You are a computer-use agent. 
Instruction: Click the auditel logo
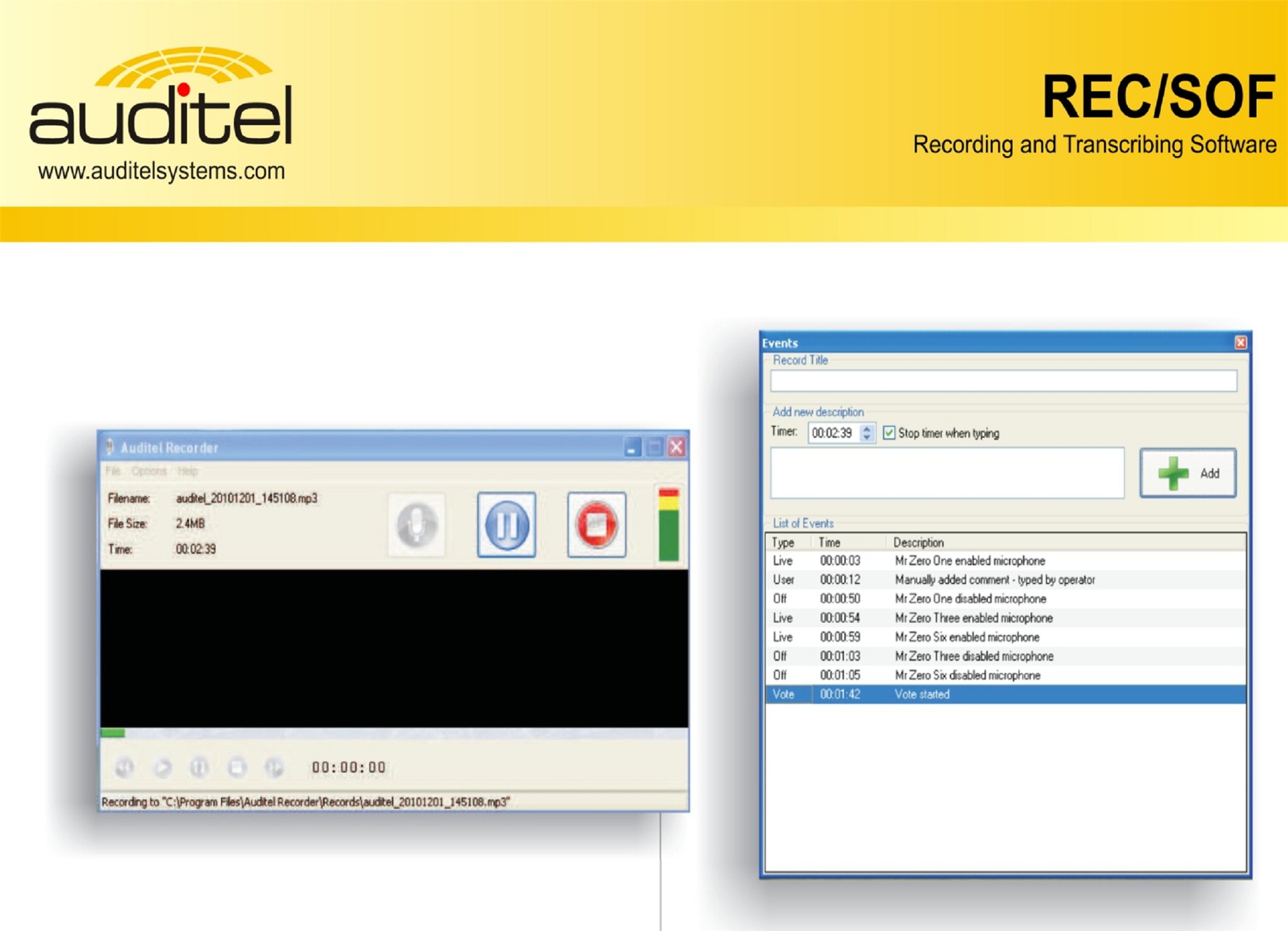point(161,96)
